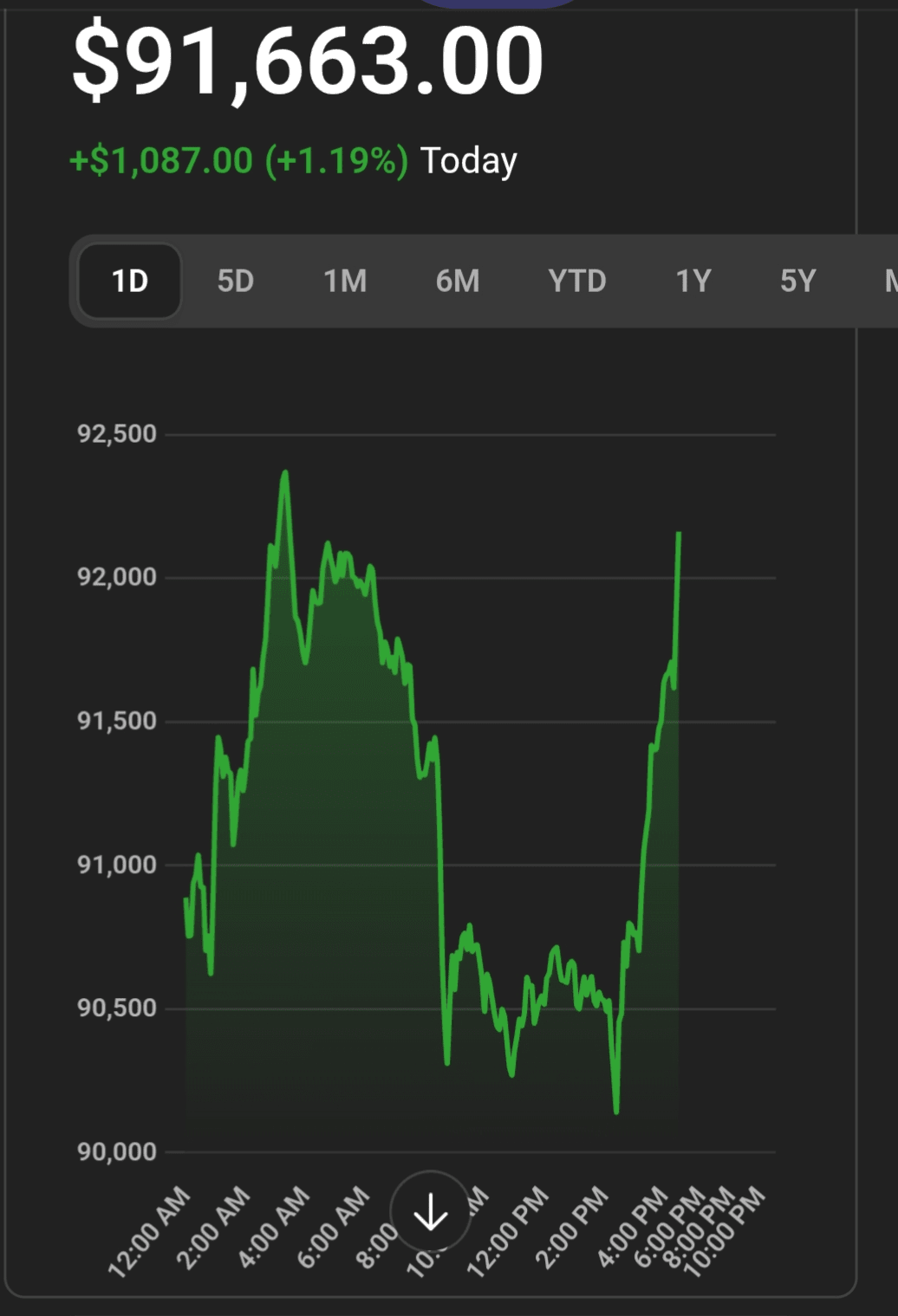Click the 6:00 AM time axis label

334,1228
